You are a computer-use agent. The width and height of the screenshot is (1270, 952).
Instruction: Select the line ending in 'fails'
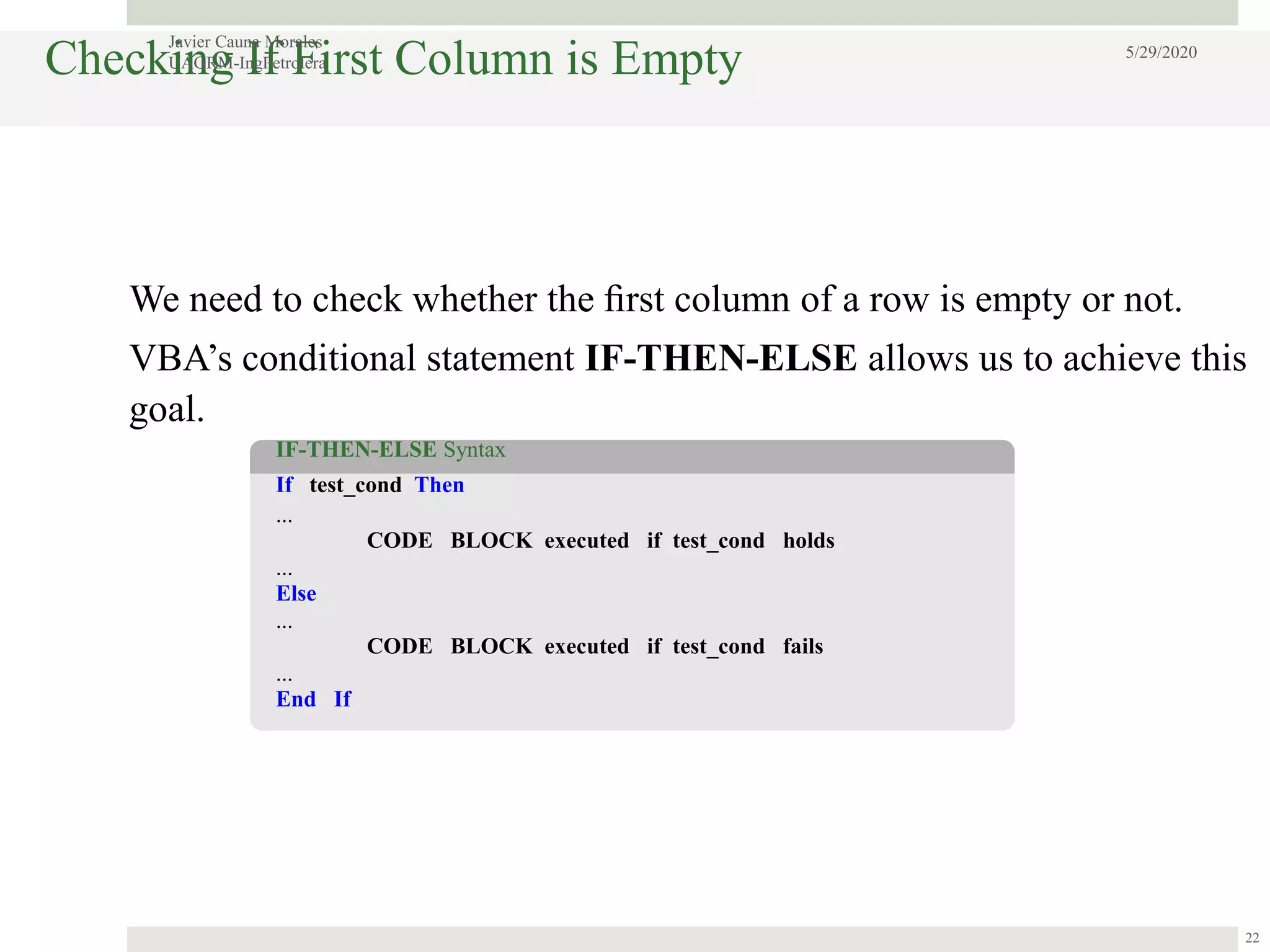tap(595, 646)
